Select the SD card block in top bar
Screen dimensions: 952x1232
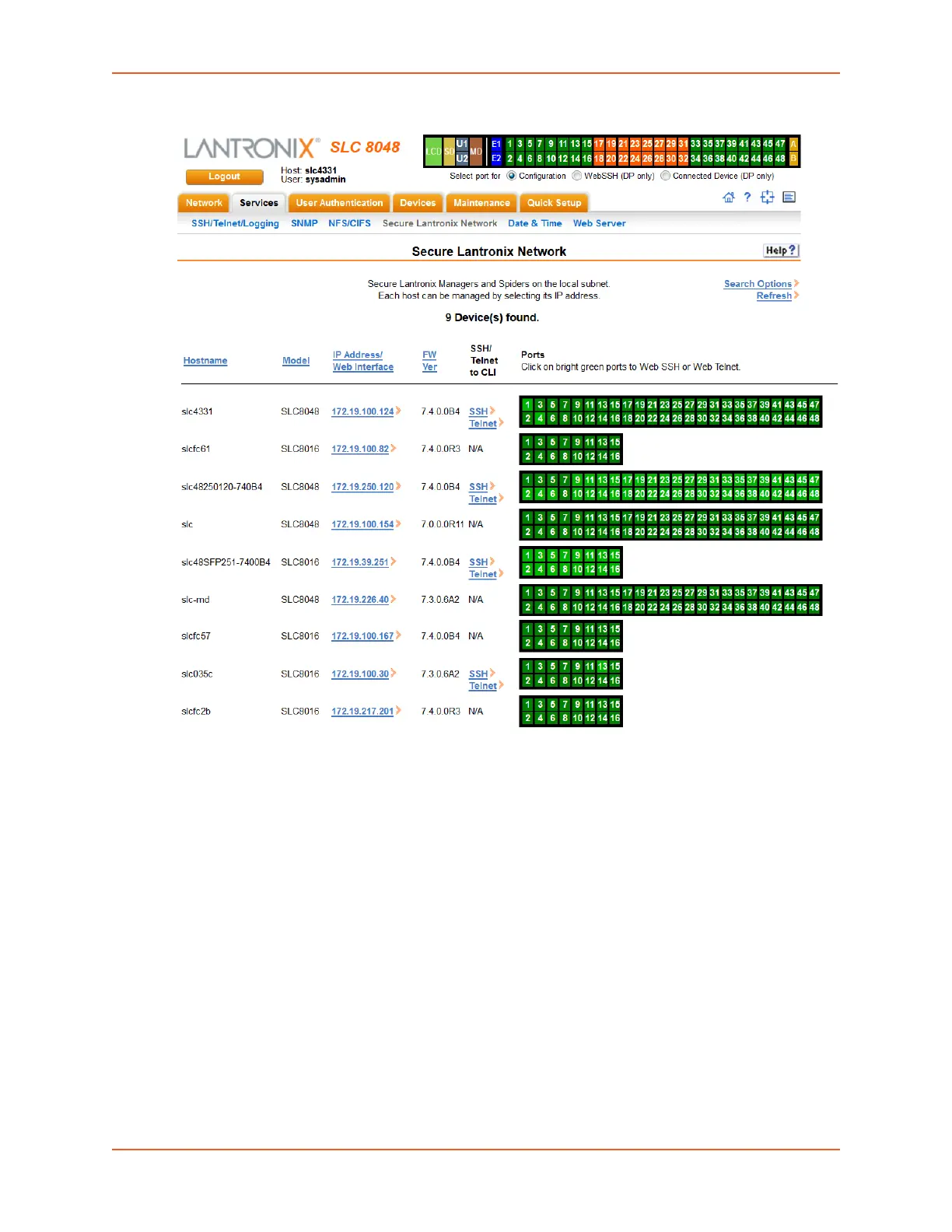click(x=449, y=152)
